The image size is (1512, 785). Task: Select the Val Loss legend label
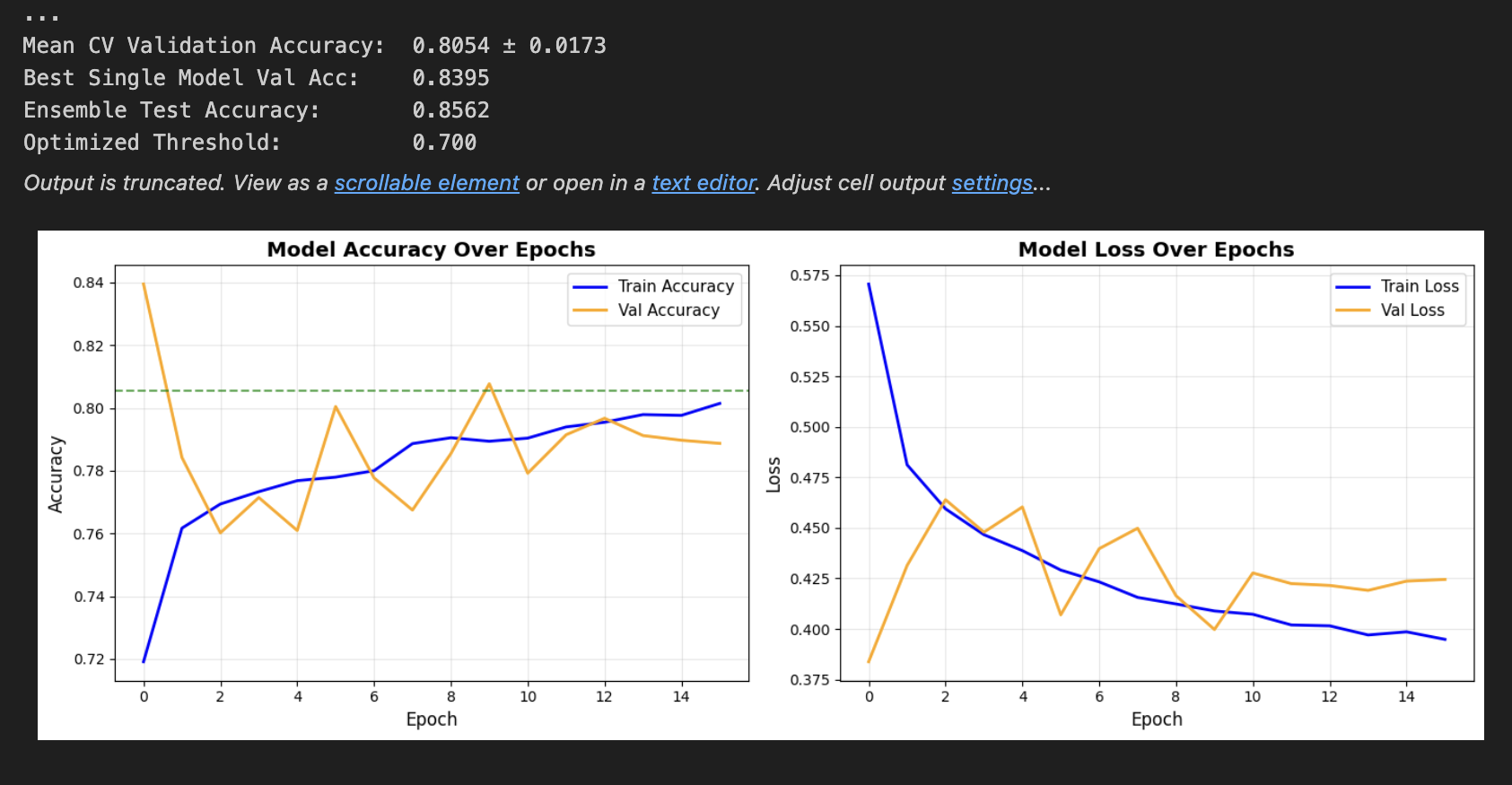[1412, 310]
